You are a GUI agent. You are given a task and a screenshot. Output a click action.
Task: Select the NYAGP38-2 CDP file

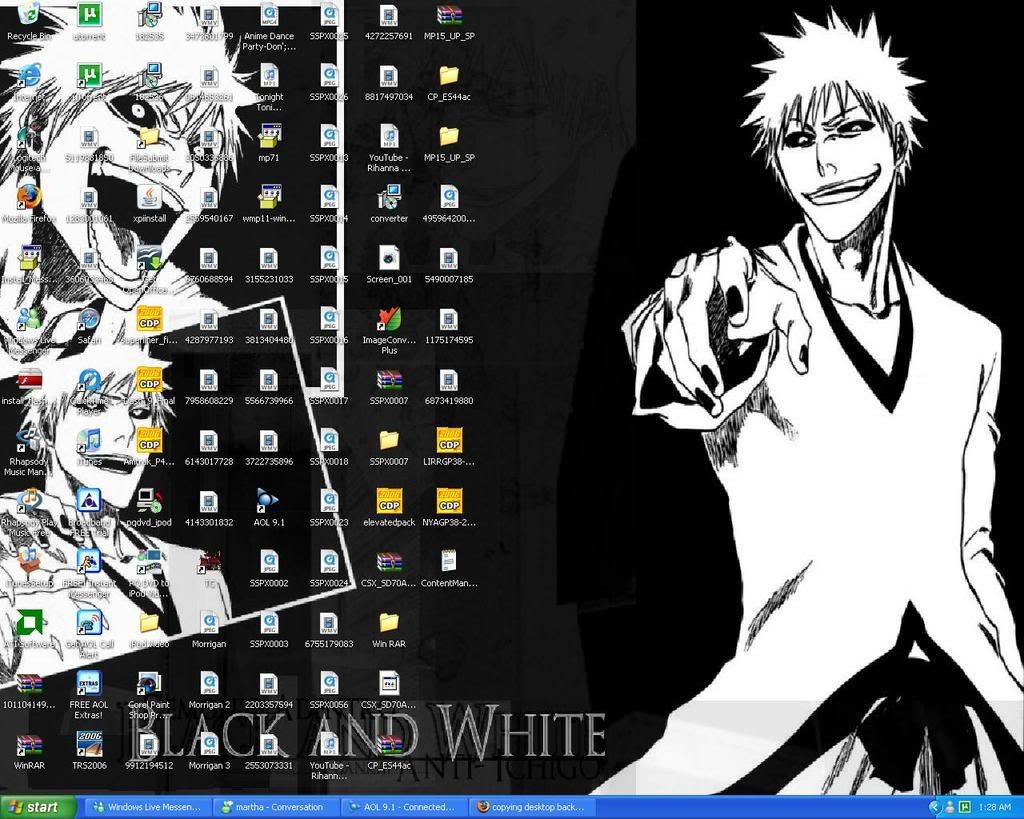tap(449, 507)
